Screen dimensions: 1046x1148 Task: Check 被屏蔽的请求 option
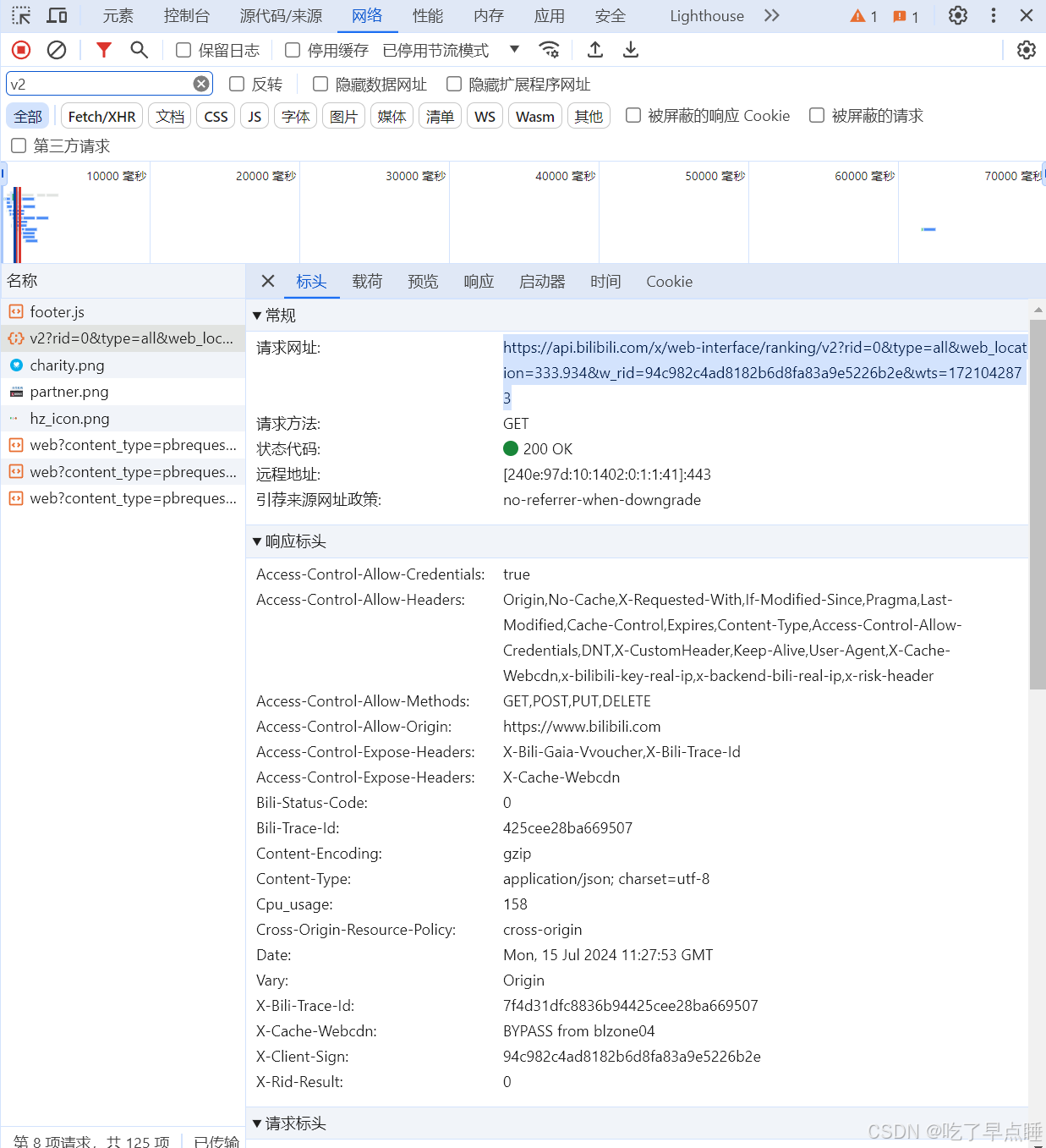(x=817, y=115)
